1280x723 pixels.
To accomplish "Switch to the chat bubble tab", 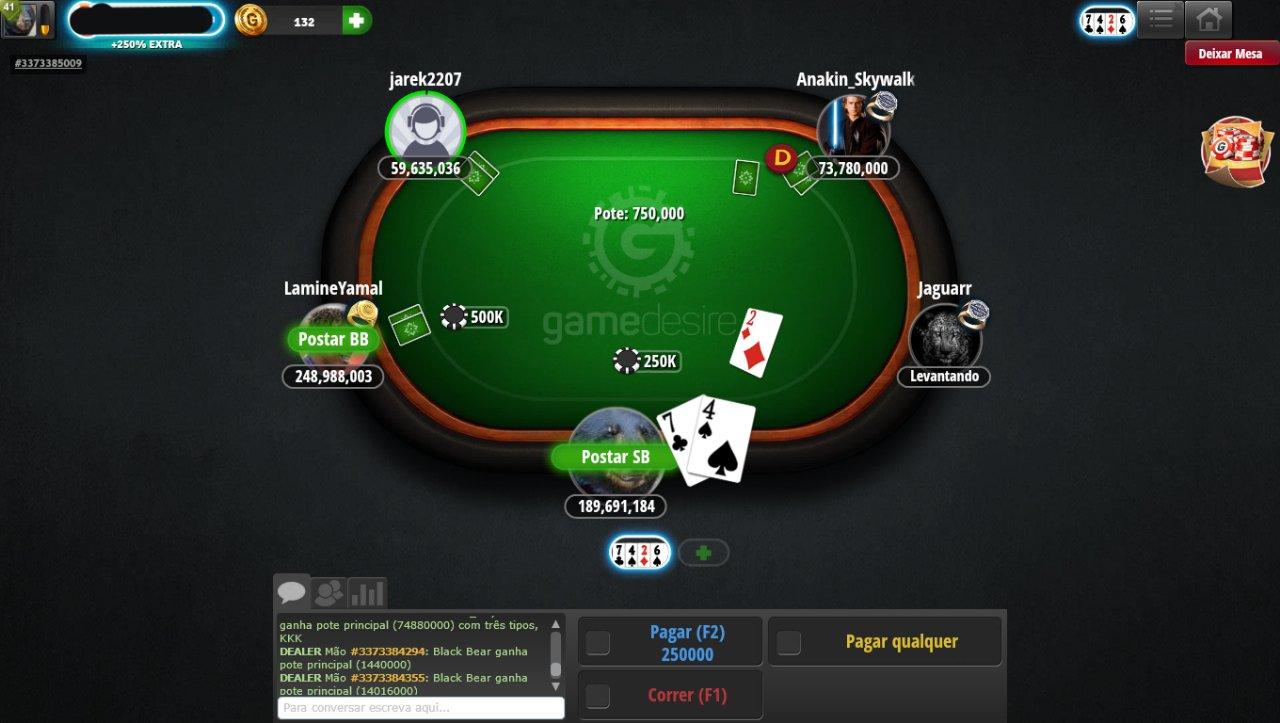I will click(292, 592).
